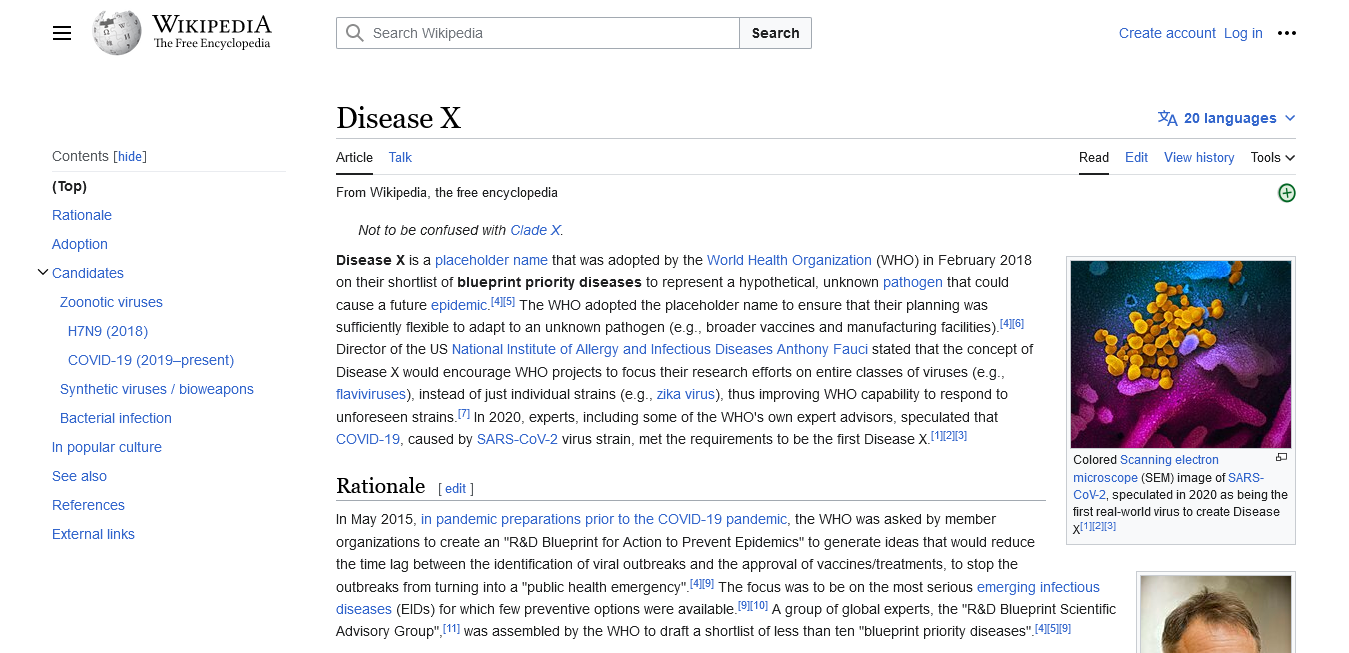1349x653 pixels.
Task: Go to External links section
Action: [x=93, y=534]
